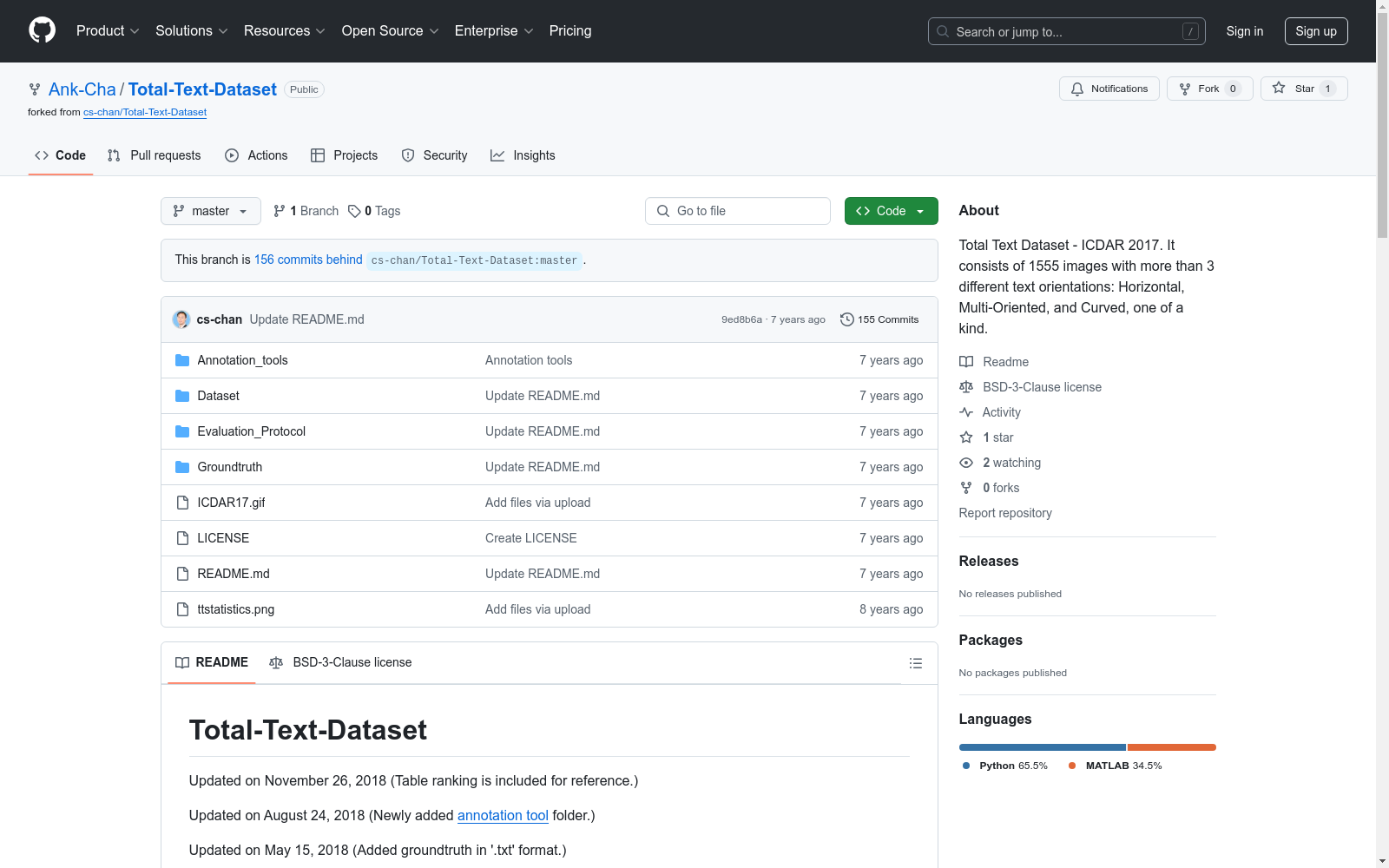Open the Pricing page
This screenshot has height=868, width=1389.
pos(570,30)
